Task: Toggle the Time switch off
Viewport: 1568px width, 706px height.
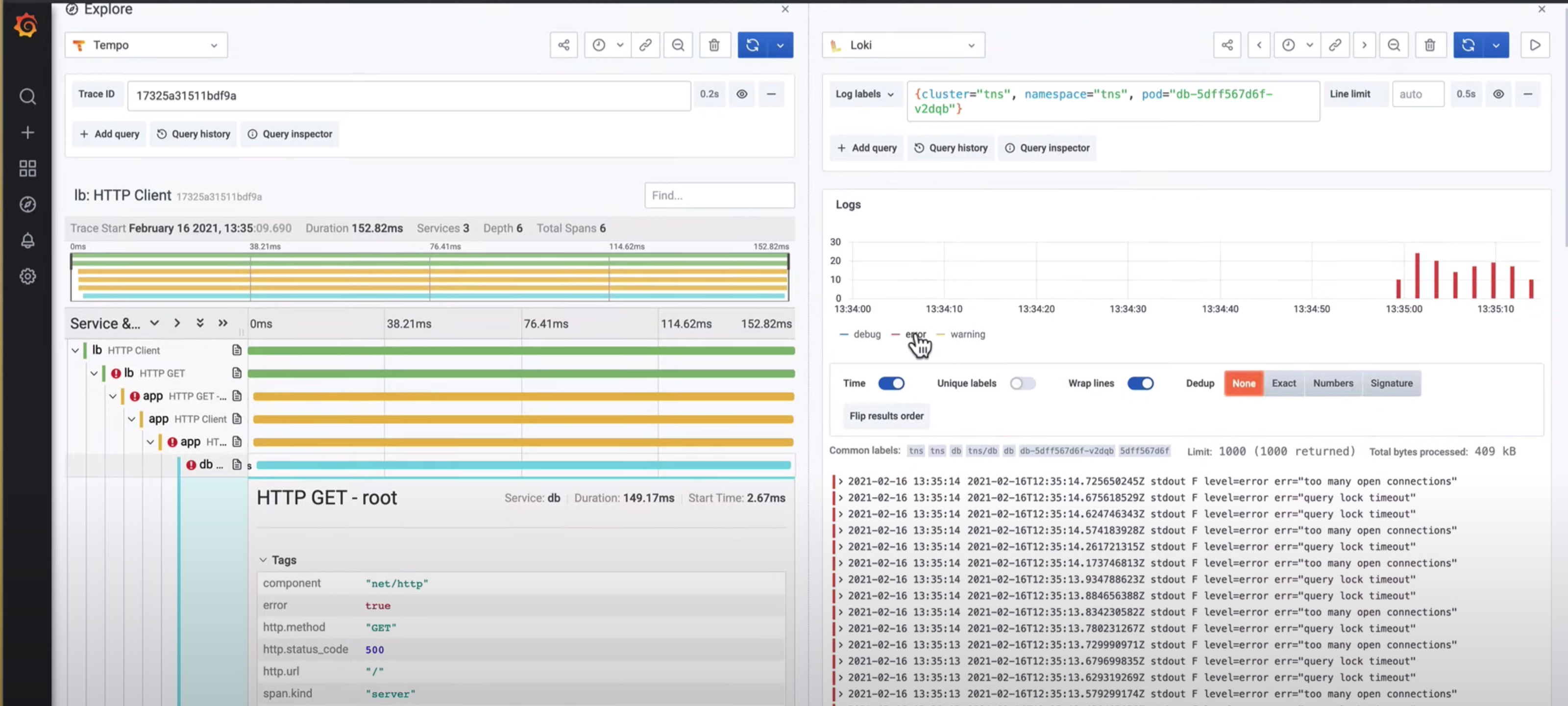Action: pyautogui.click(x=891, y=383)
